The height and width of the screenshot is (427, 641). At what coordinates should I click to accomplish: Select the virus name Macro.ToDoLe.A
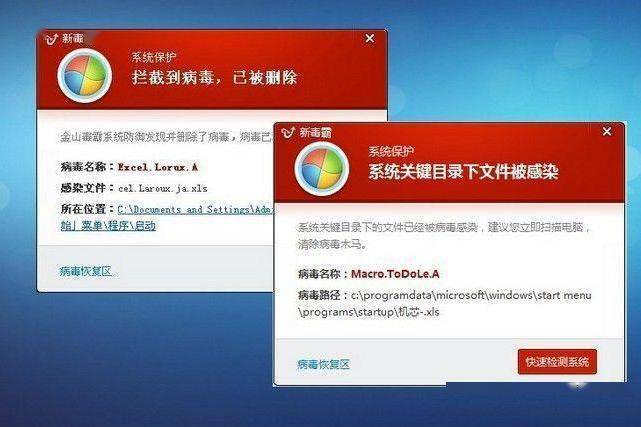[x=395, y=274]
